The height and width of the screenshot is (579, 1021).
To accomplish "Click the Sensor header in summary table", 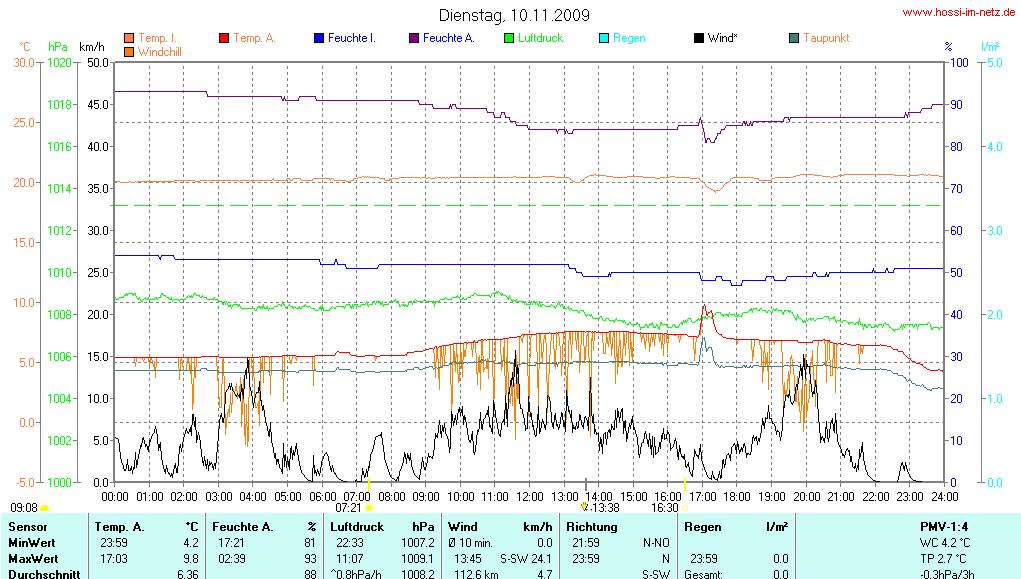I will click(28, 526).
